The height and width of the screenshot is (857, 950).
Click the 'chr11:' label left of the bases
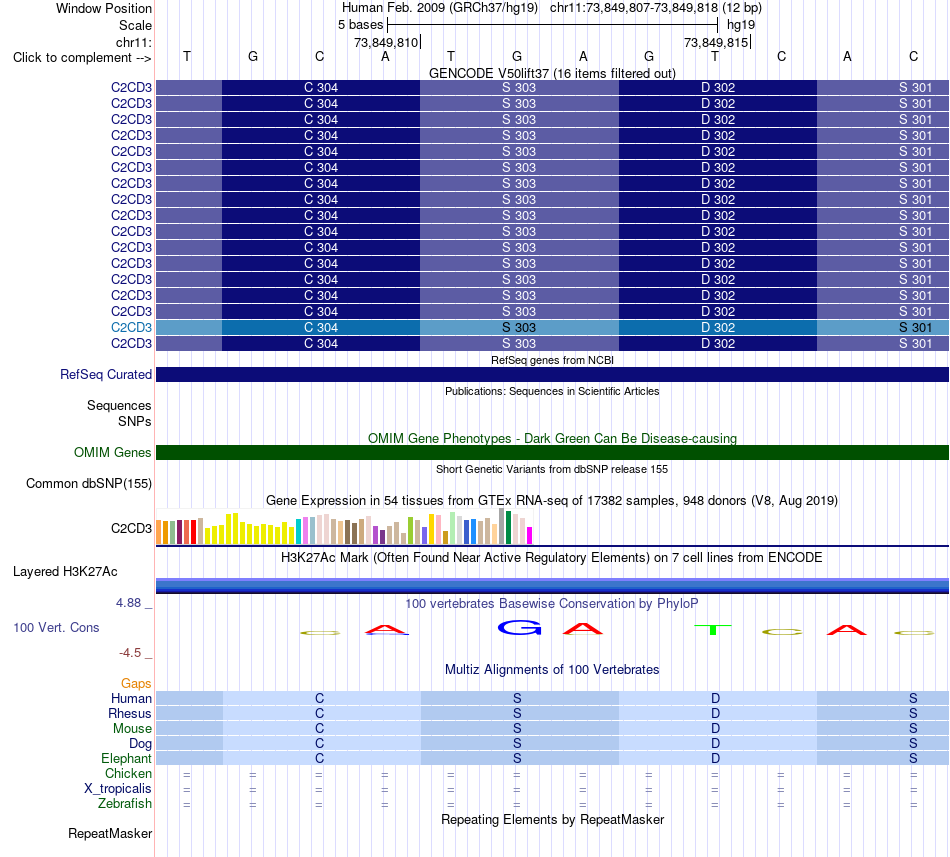[134, 42]
